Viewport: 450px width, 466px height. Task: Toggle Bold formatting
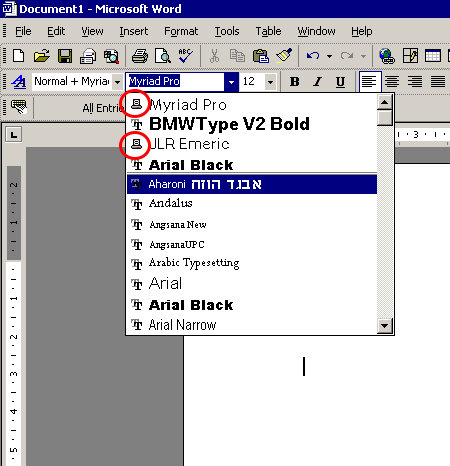tap(294, 81)
